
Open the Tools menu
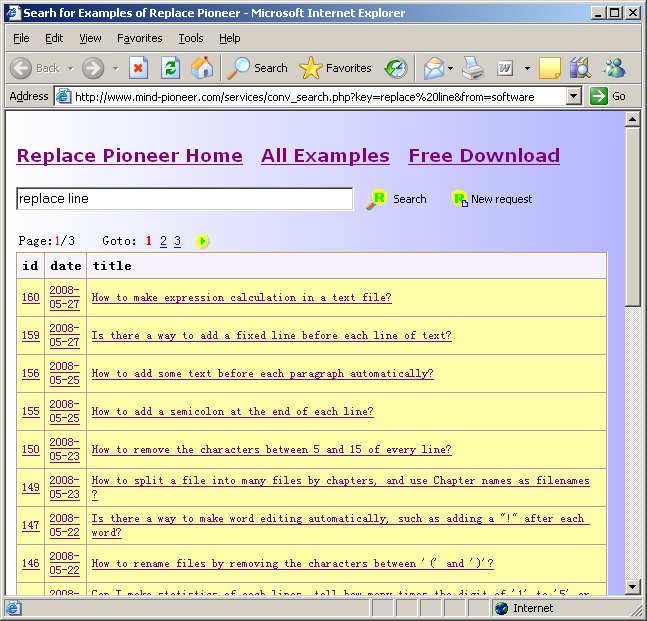tap(190, 38)
